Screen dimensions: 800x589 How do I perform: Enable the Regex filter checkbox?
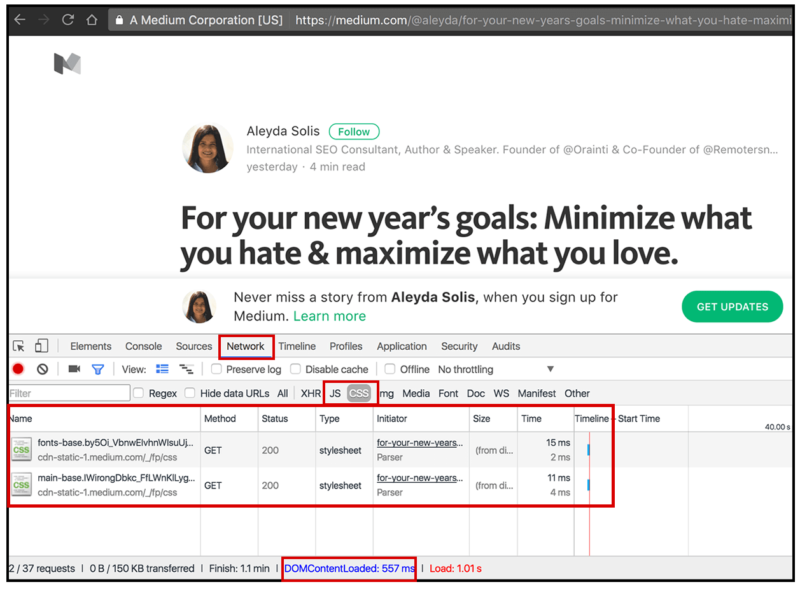138,392
